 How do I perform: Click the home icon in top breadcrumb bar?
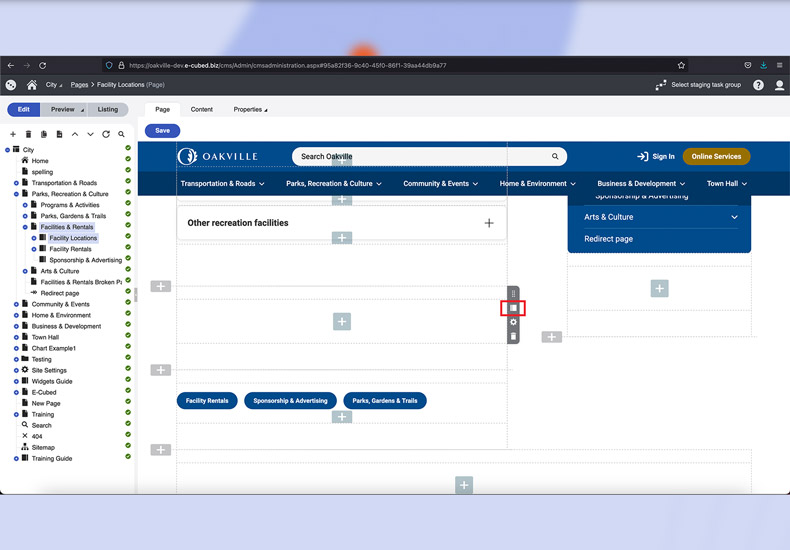(32, 85)
